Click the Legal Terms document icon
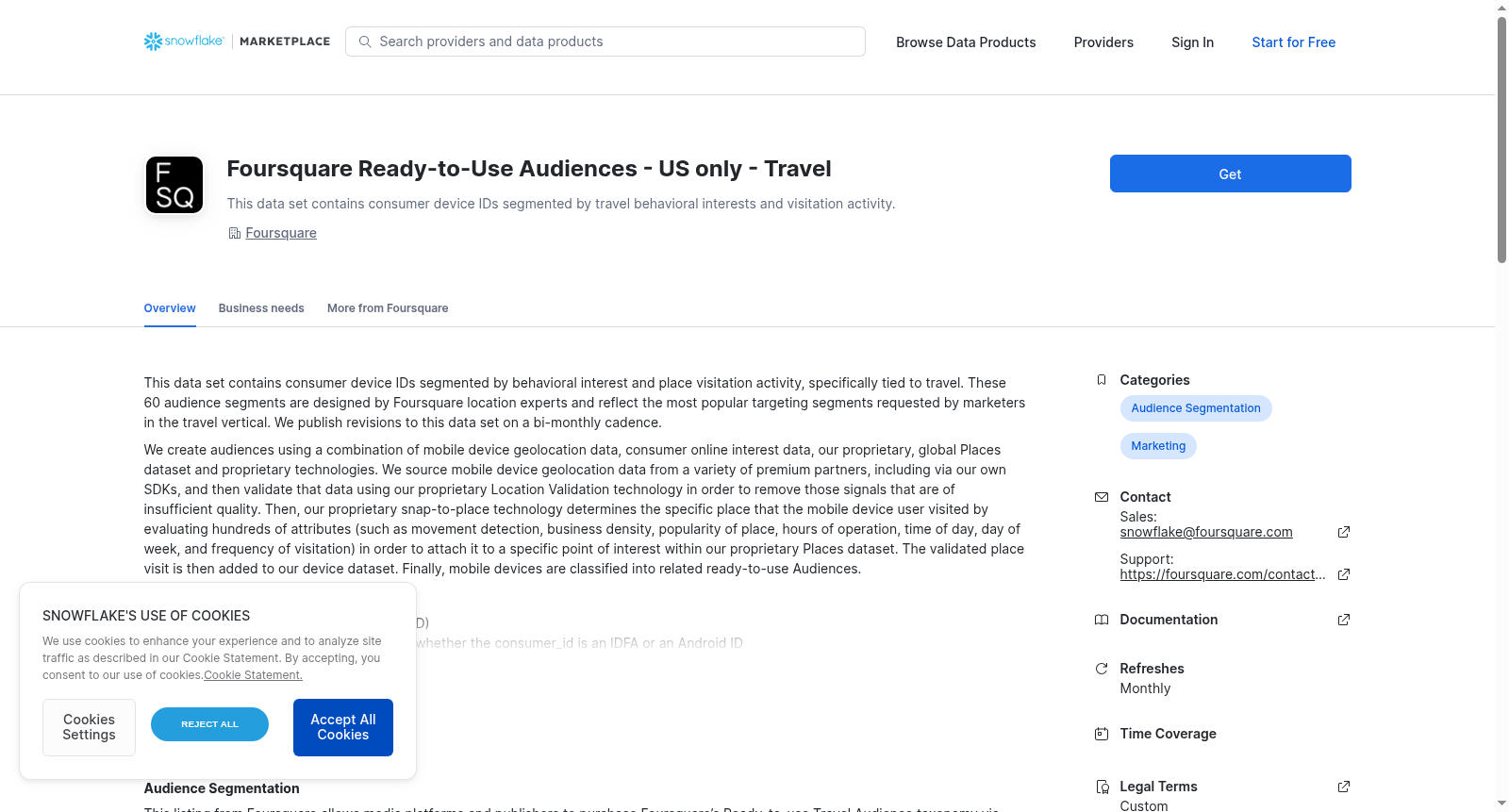This screenshot has height=812, width=1509. pyautogui.click(x=1101, y=787)
